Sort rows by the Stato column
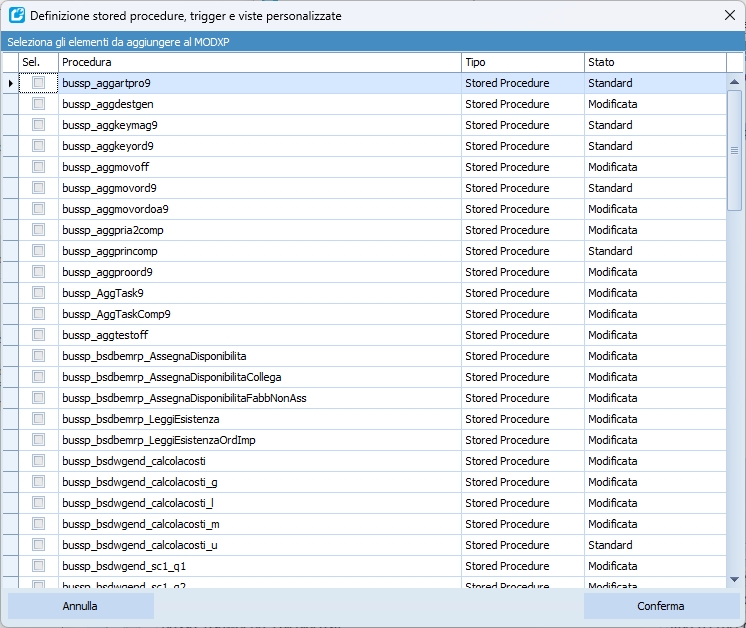The width and height of the screenshot is (746, 628). click(x=654, y=62)
